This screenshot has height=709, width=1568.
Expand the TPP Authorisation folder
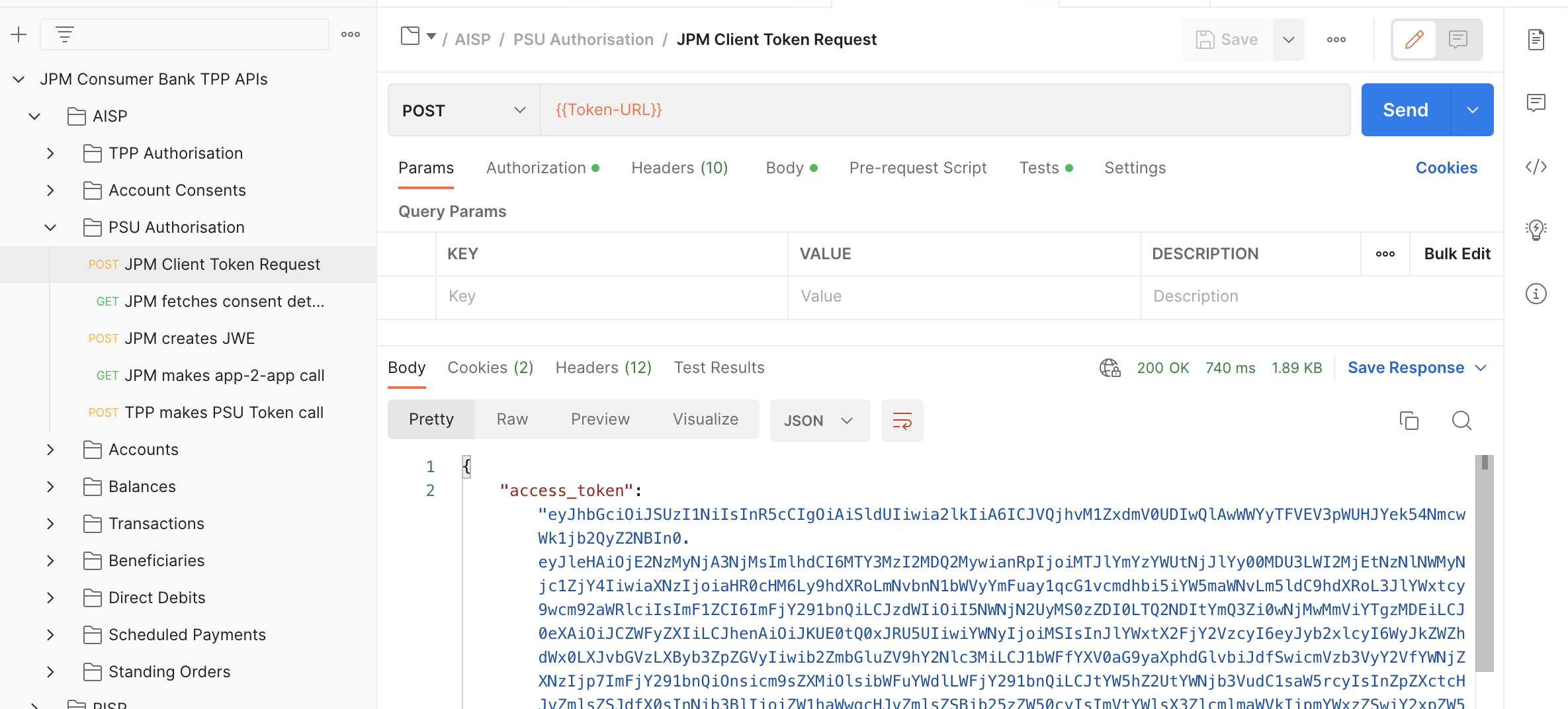(50, 153)
